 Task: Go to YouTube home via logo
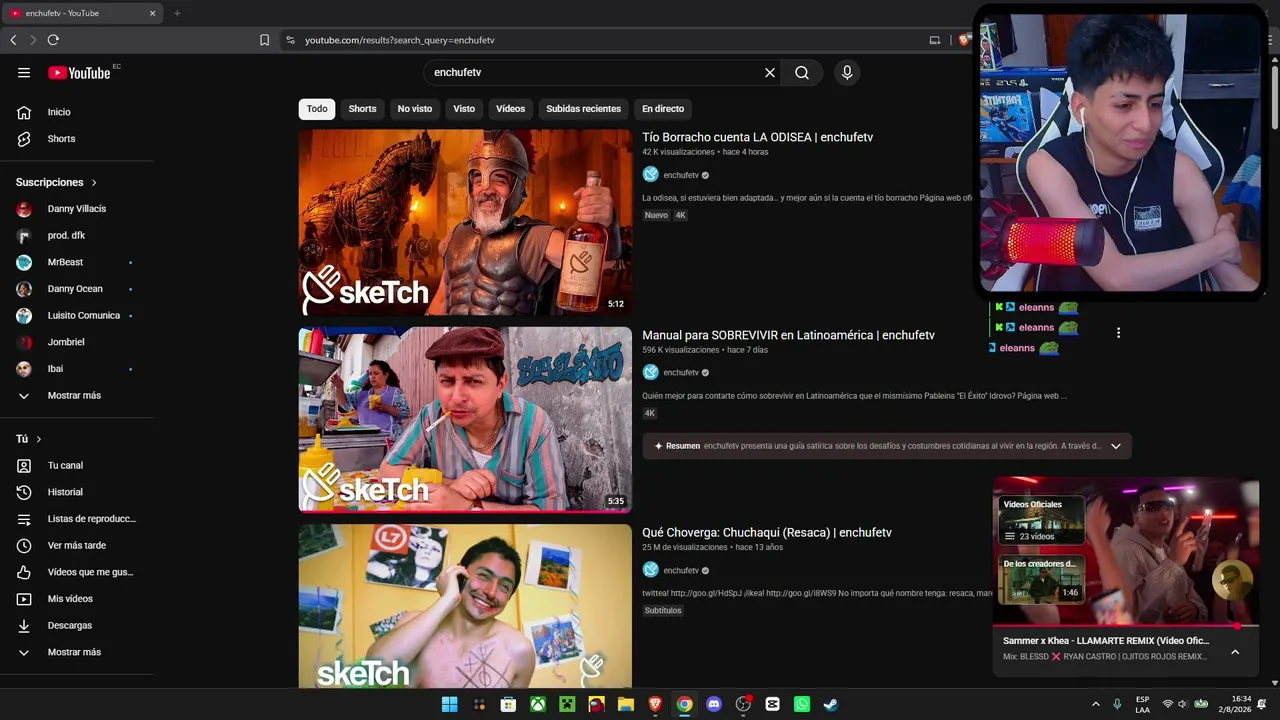point(79,72)
